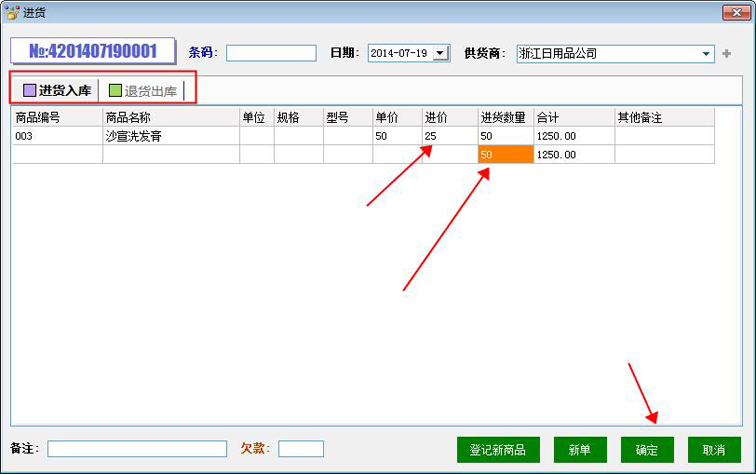This screenshot has height=474, width=756.
Task: Click the 进货数量 column header
Action: (506, 118)
